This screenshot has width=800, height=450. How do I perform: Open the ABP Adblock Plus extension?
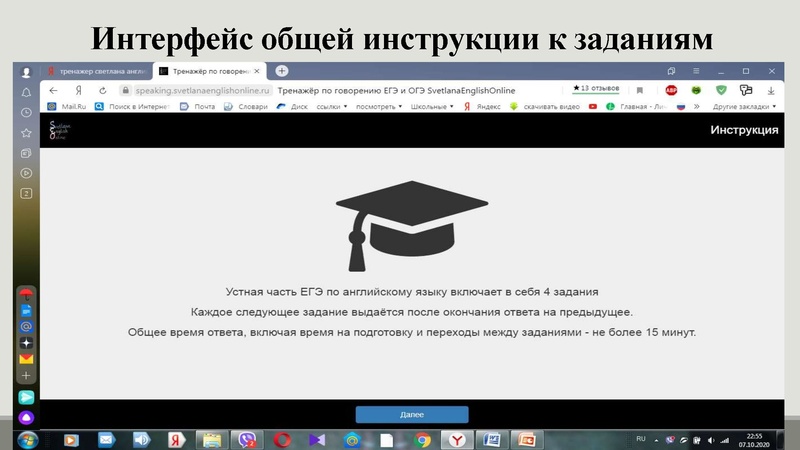click(x=671, y=90)
